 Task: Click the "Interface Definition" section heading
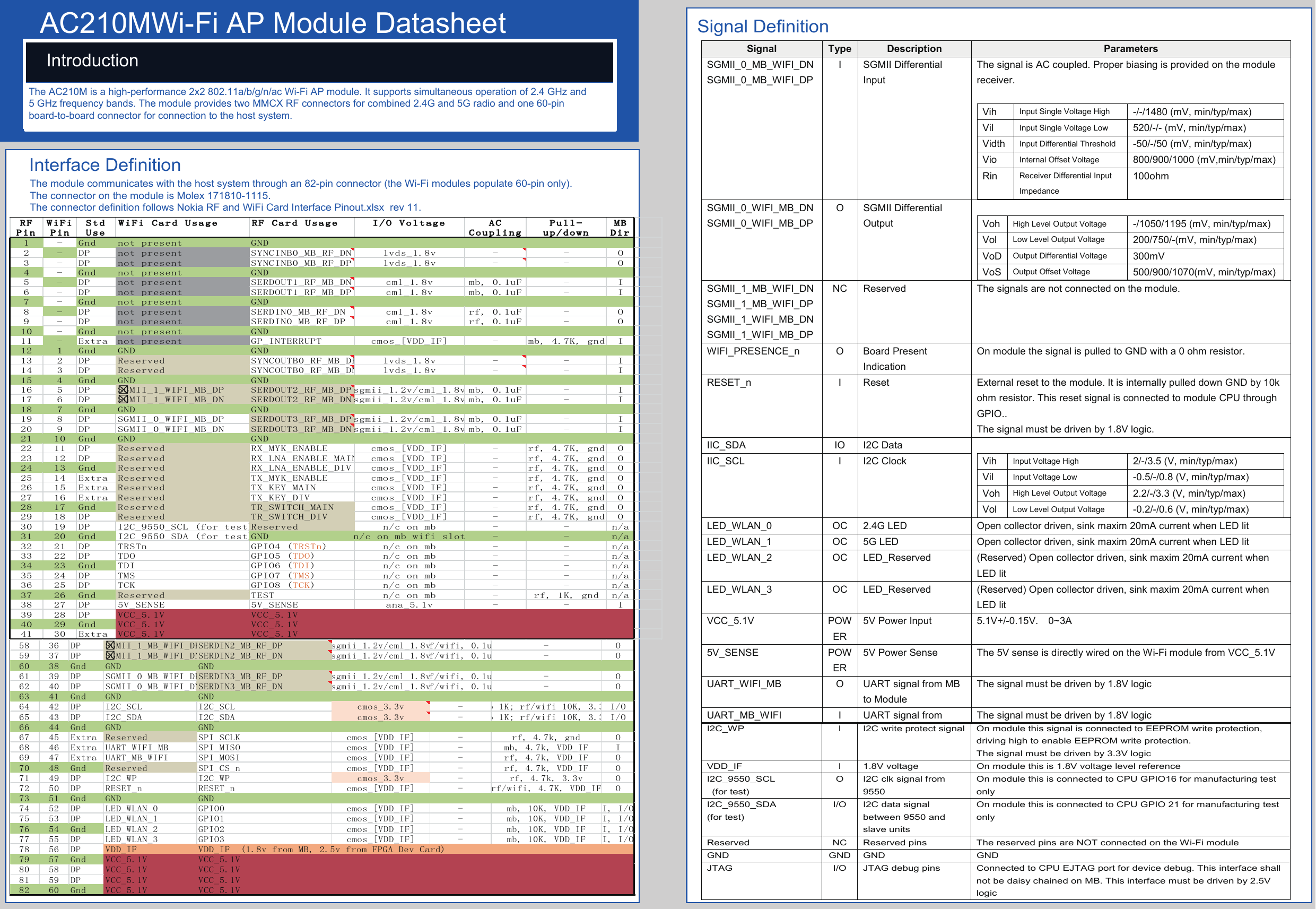coord(104,165)
